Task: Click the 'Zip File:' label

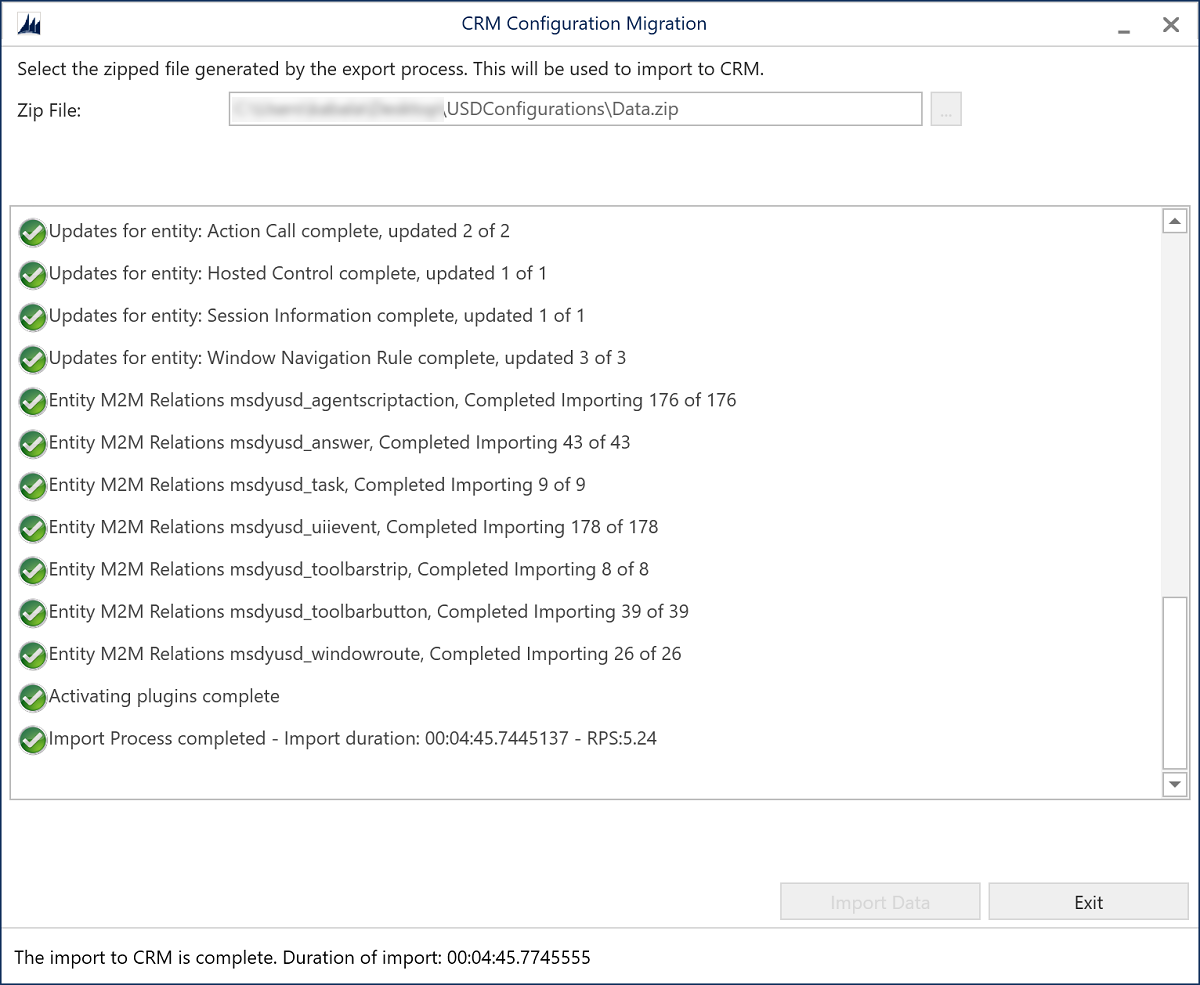Action: (49, 110)
